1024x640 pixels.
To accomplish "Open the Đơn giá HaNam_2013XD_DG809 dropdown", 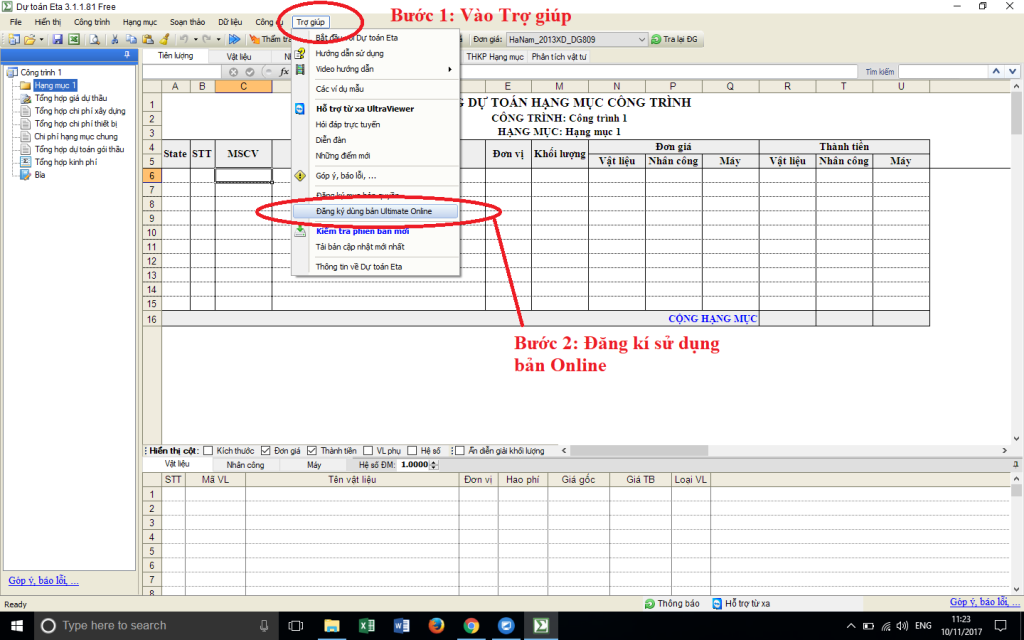I will [x=641, y=39].
